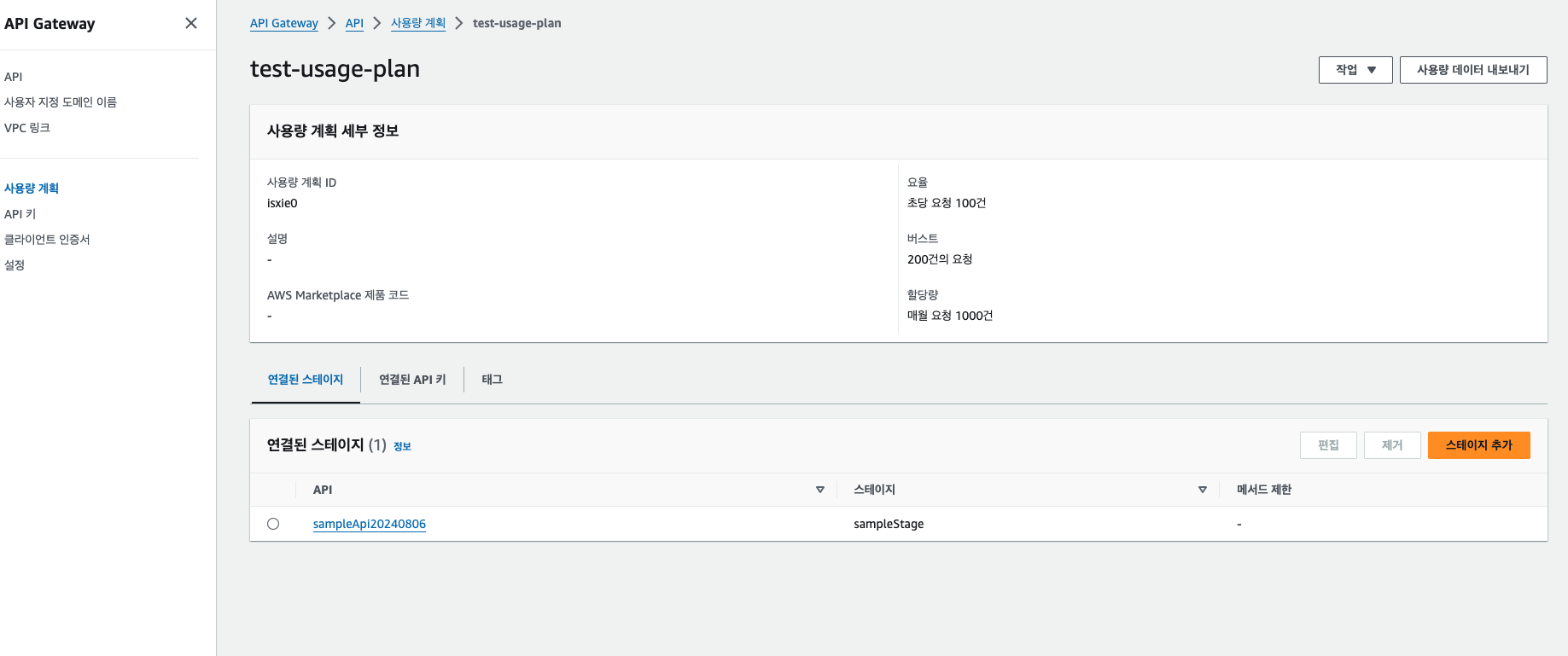
Task: Go to API Gateway breadcrumb link
Action: point(284,23)
